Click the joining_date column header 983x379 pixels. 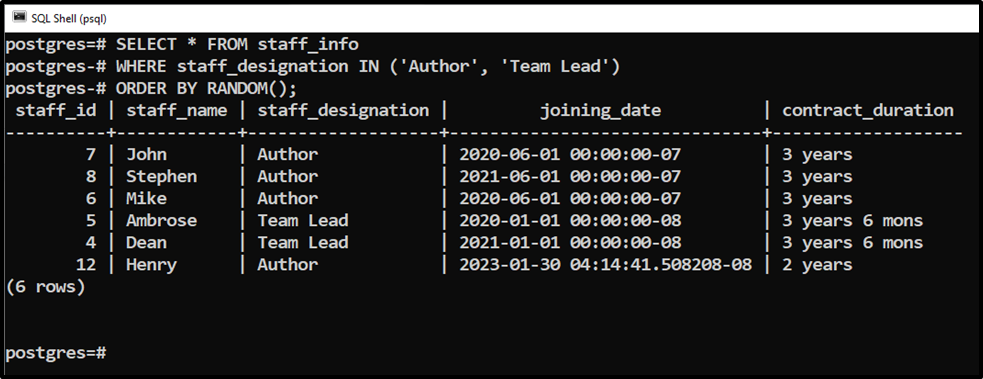pyautogui.click(x=601, y=111)
